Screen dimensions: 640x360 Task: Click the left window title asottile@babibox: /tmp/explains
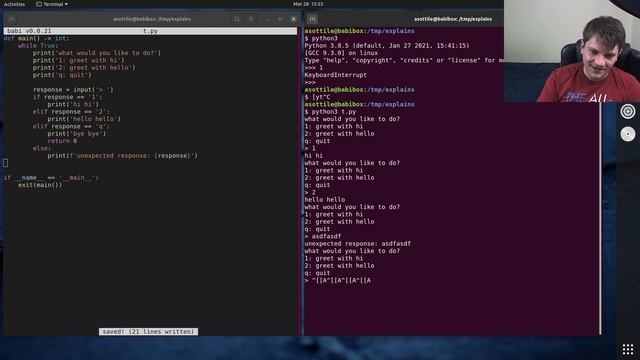pyautogui.click(x=152, y=19)
